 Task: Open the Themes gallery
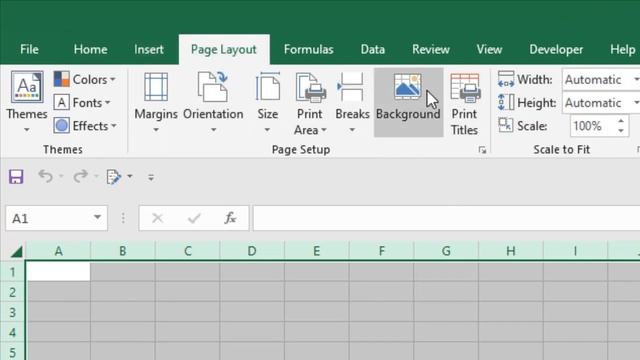(x=27, y=102)
